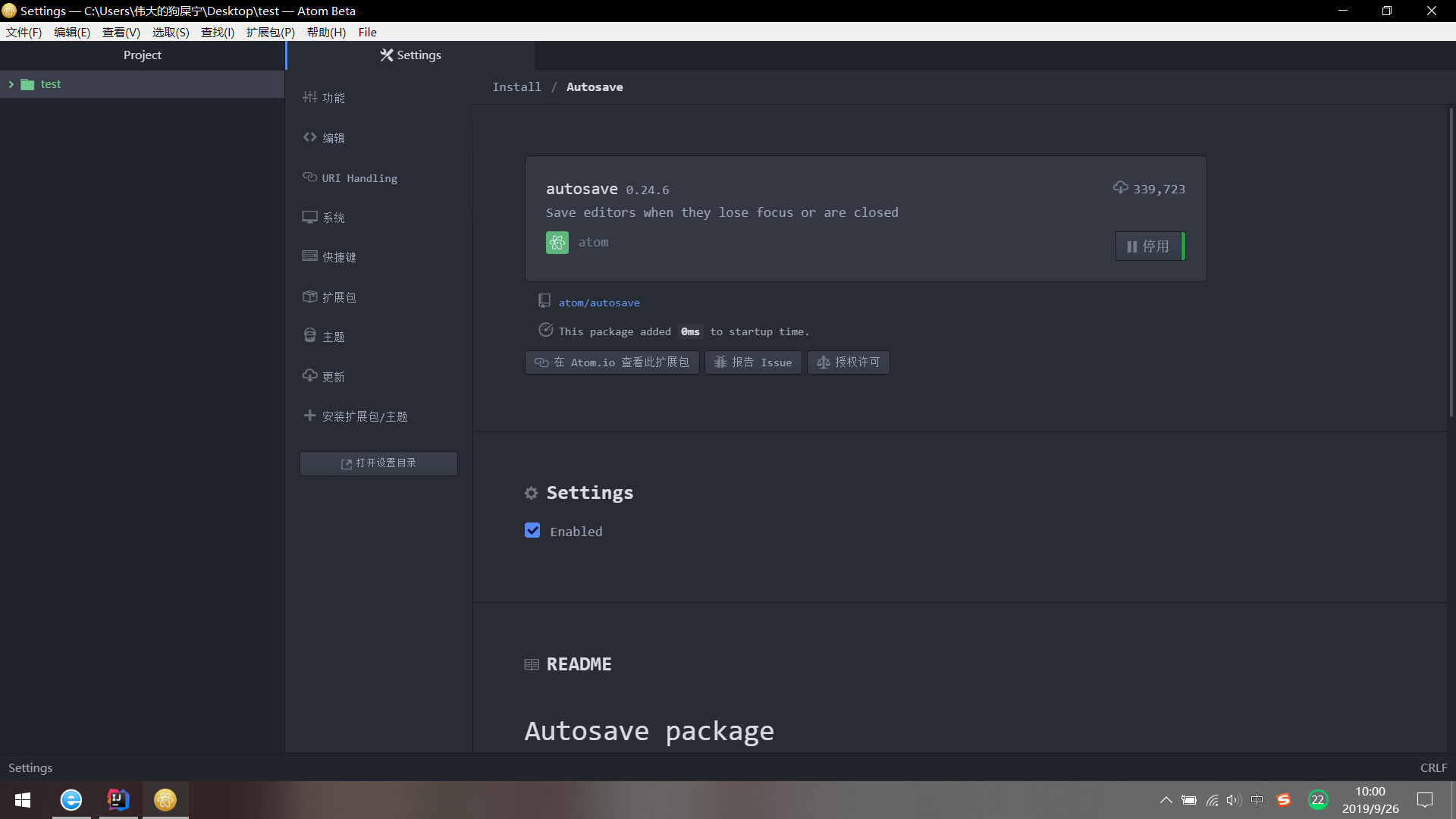Open the atom/autosave repository link
Viewport: 1456px width, 819px height.
[x=599, y=303]
